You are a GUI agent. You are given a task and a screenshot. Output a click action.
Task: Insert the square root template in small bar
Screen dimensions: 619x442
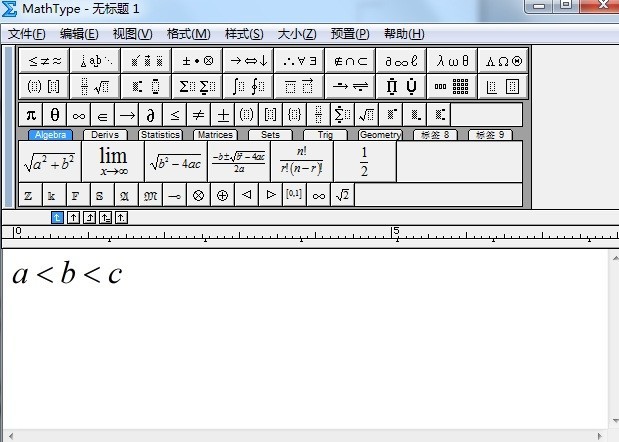(366, 115)
